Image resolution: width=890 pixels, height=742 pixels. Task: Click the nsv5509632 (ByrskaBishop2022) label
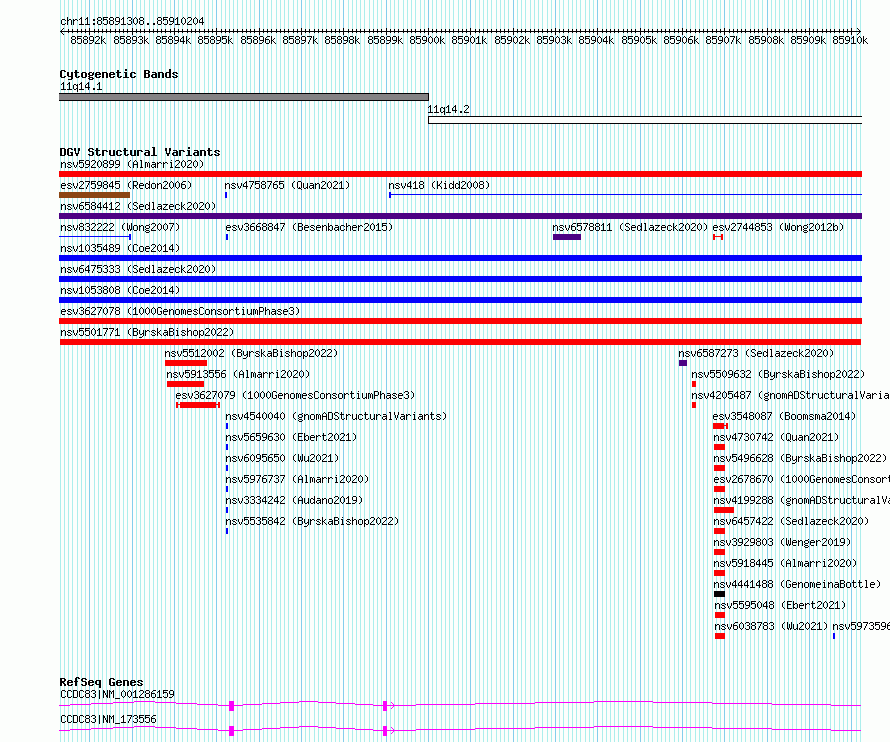(x=778, y=375)
